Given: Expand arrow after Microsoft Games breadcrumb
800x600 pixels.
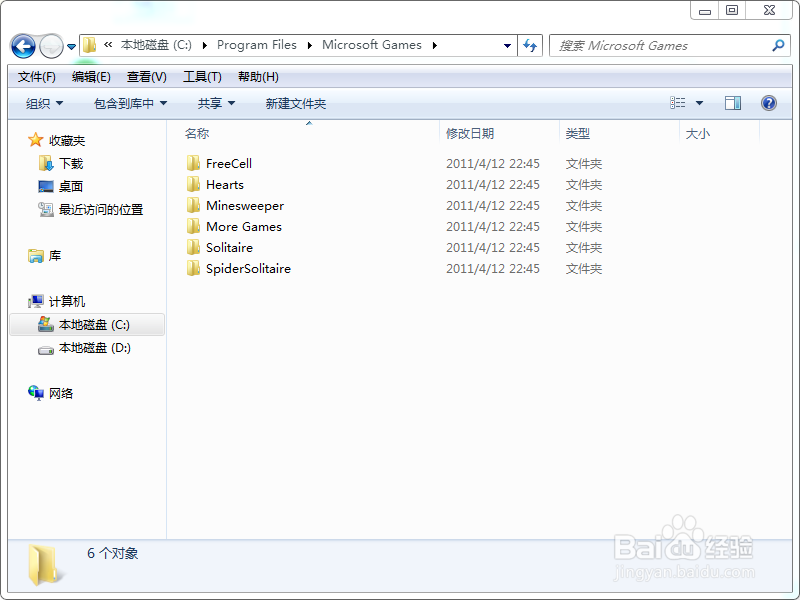Looking at the screenshot, I should (435, 45).
